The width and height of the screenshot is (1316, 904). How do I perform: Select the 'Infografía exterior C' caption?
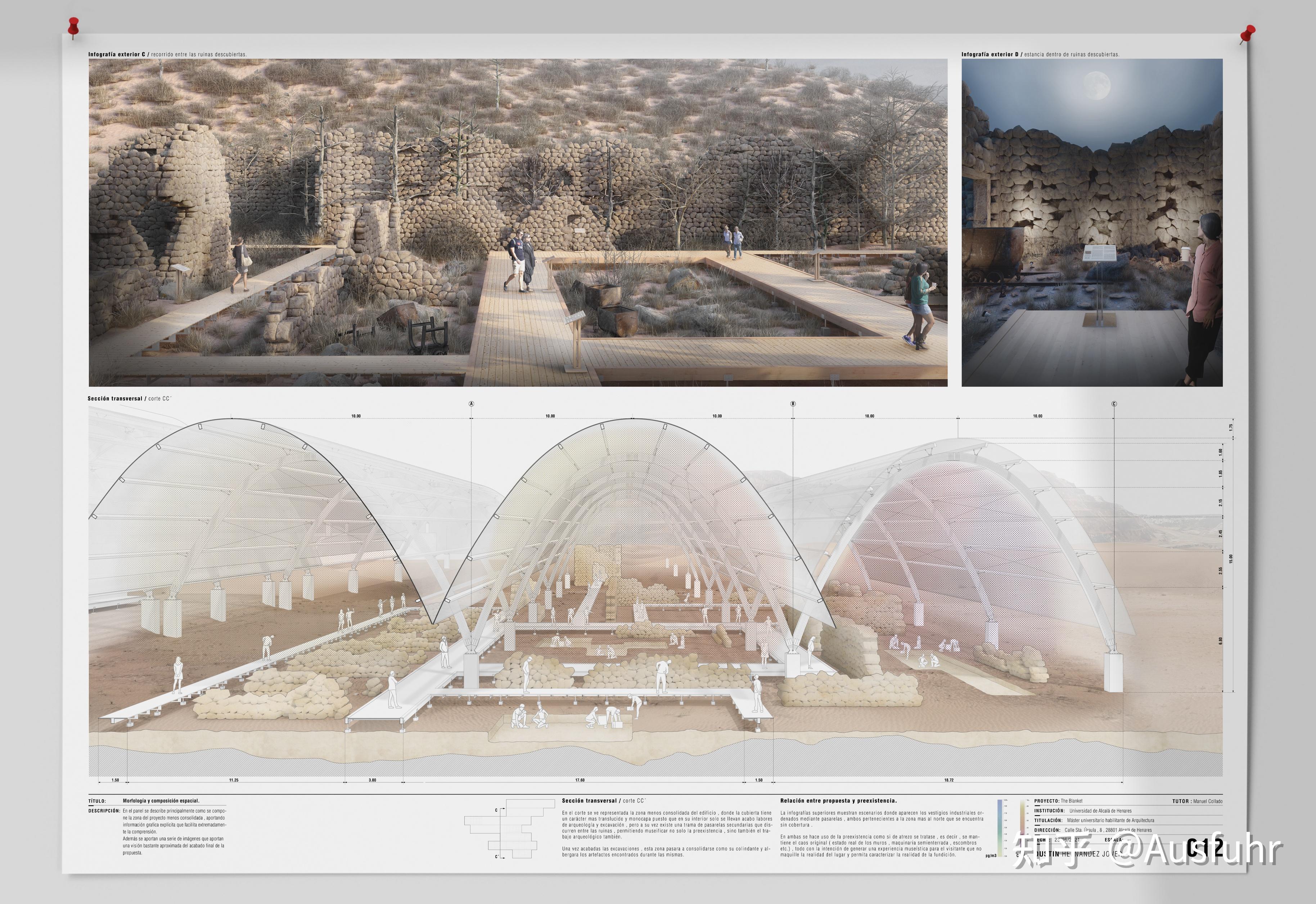(x=167, y=54)
